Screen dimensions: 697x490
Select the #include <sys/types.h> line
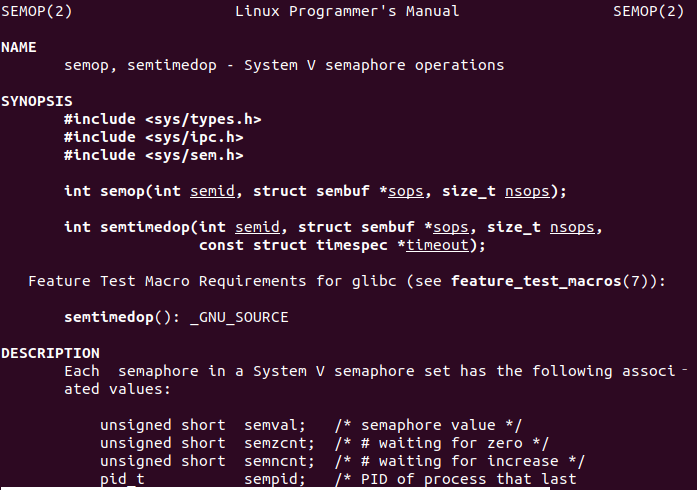tap(162, 120)
